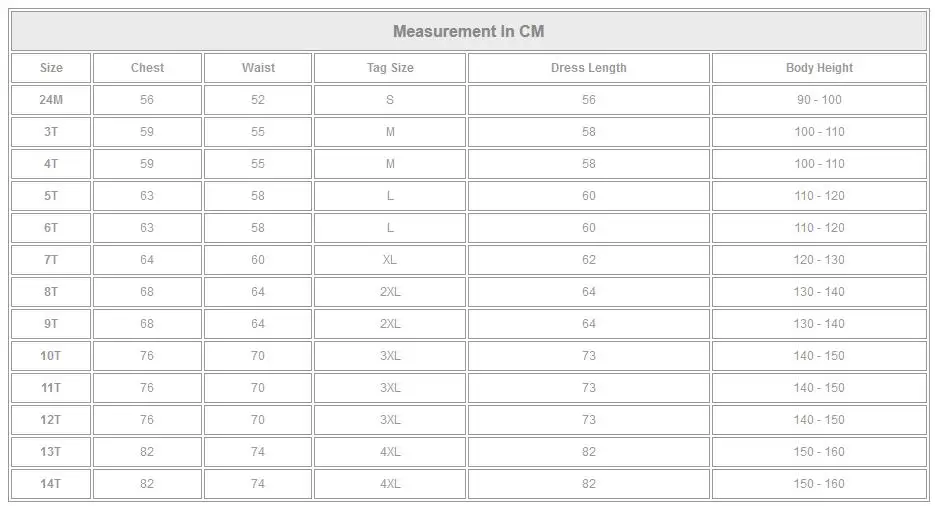Click the 3T size cell

51,132
